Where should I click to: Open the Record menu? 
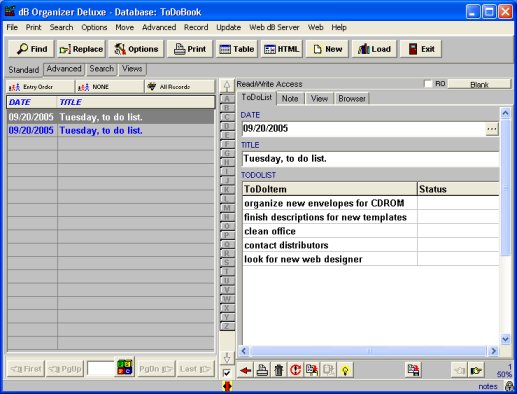196,27
